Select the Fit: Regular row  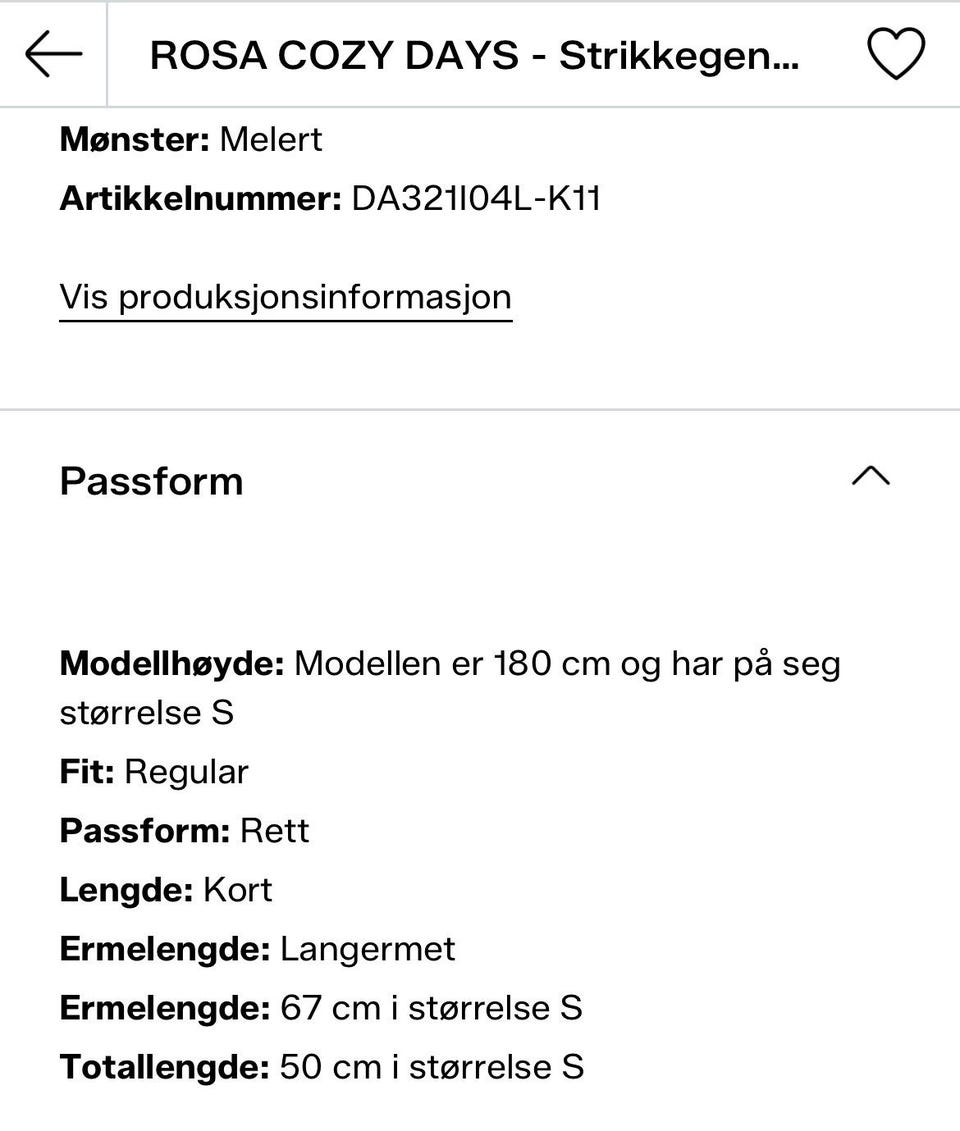[154, 772]
